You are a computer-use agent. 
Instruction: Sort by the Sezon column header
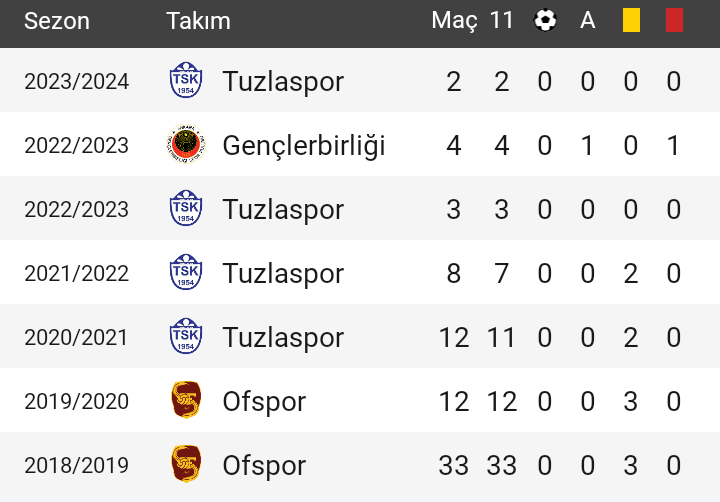(57, 21)
